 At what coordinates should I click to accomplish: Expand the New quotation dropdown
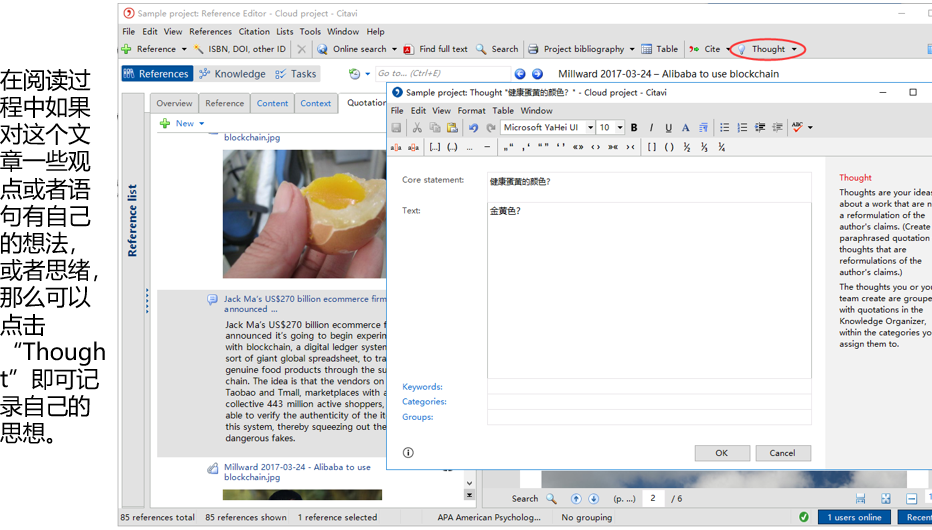201,124
